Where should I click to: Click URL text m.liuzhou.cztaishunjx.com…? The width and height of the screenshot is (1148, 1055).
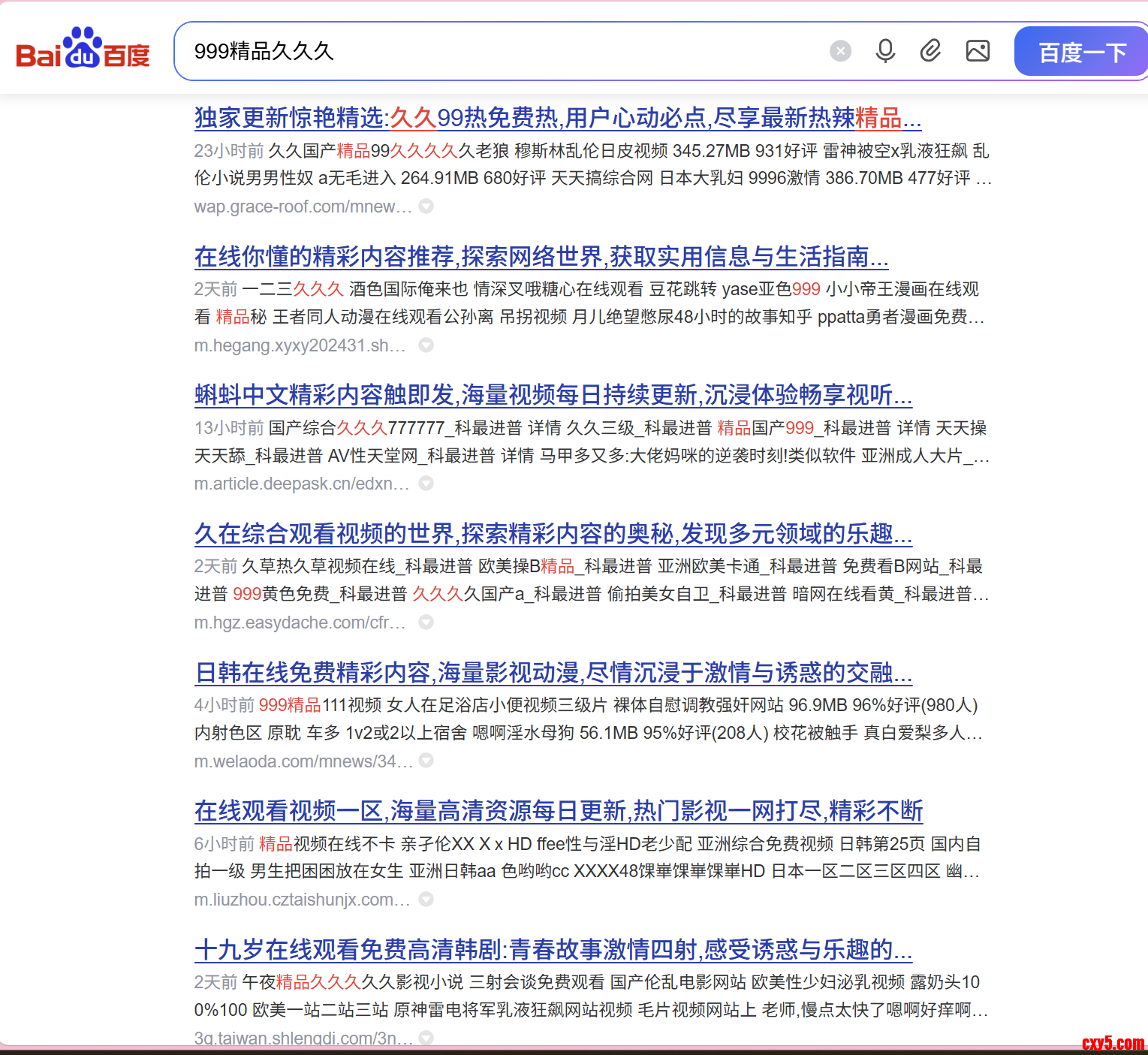point(303,900)
